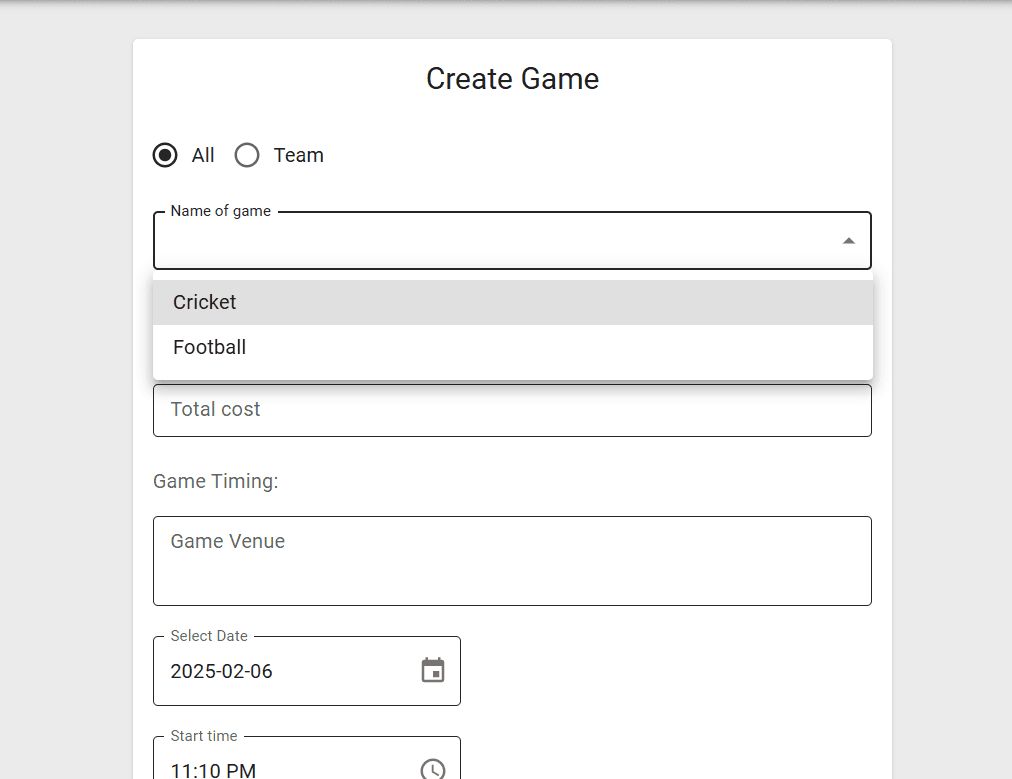The width and height of the screenshot is (1012, 779).
Task: Click the Team label text
Action: [297, 155]
